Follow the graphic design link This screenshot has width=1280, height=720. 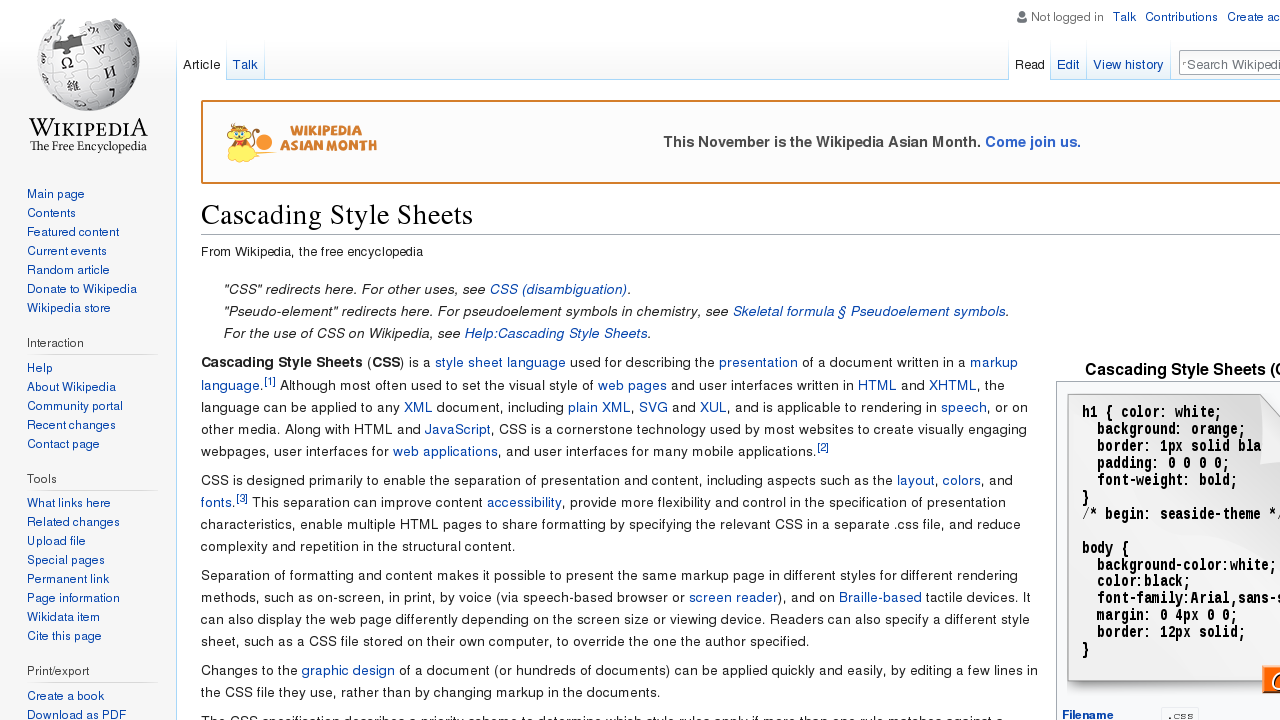coord(348,670)
